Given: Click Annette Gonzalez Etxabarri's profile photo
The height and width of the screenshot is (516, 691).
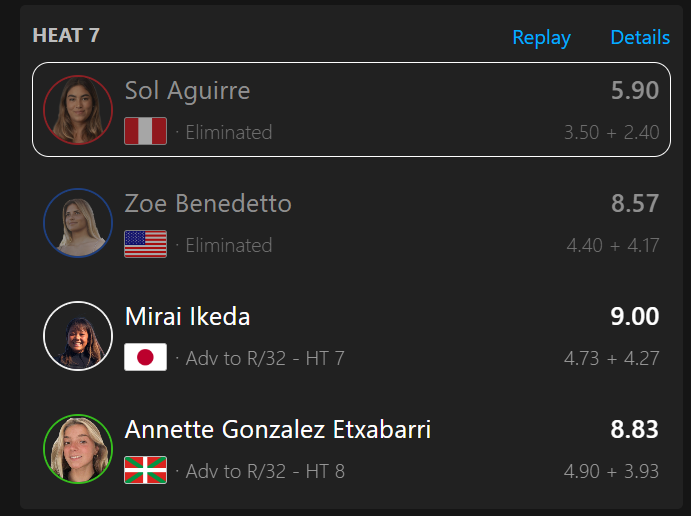Looking at the screenshot, I should [x=78, y=449].
